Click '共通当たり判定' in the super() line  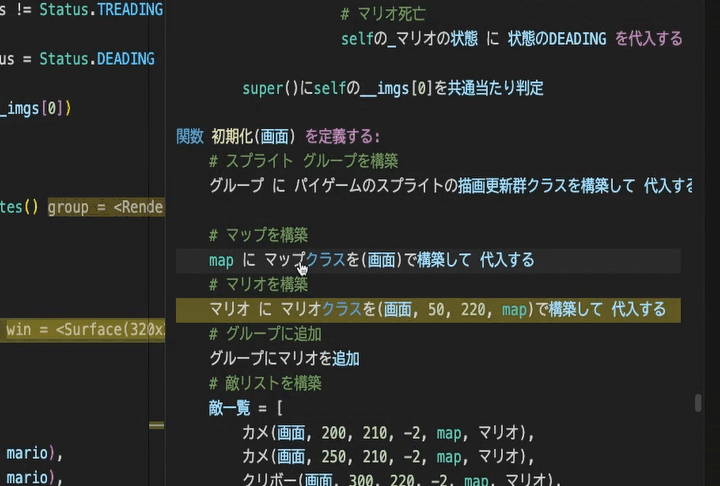pos(495,88)
